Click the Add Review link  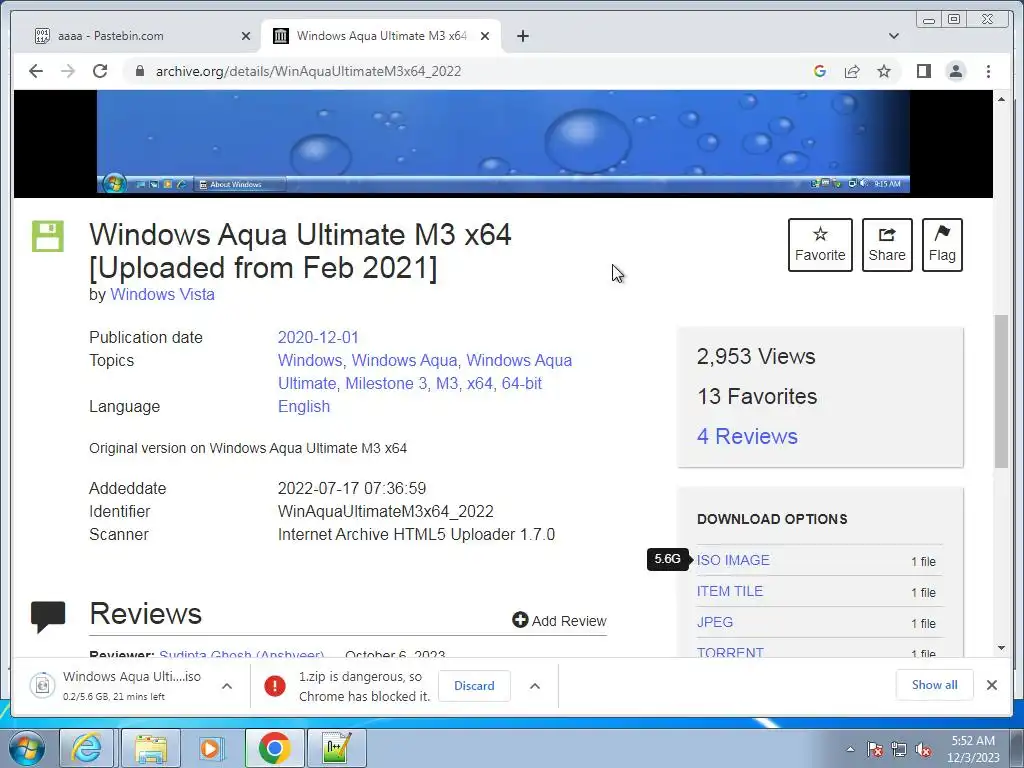point(560,620)
